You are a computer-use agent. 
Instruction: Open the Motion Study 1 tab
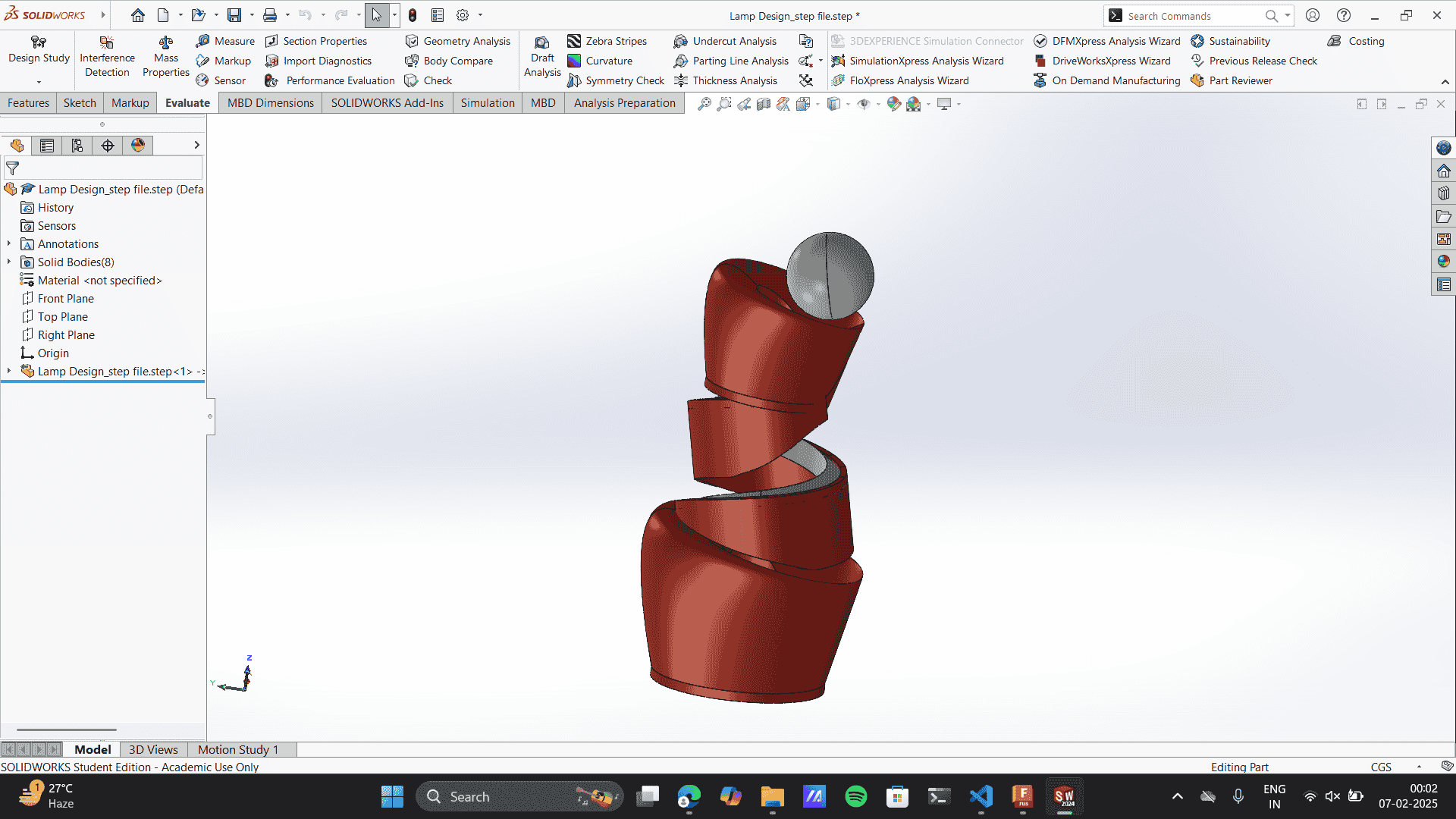click(x=238, y=749)
